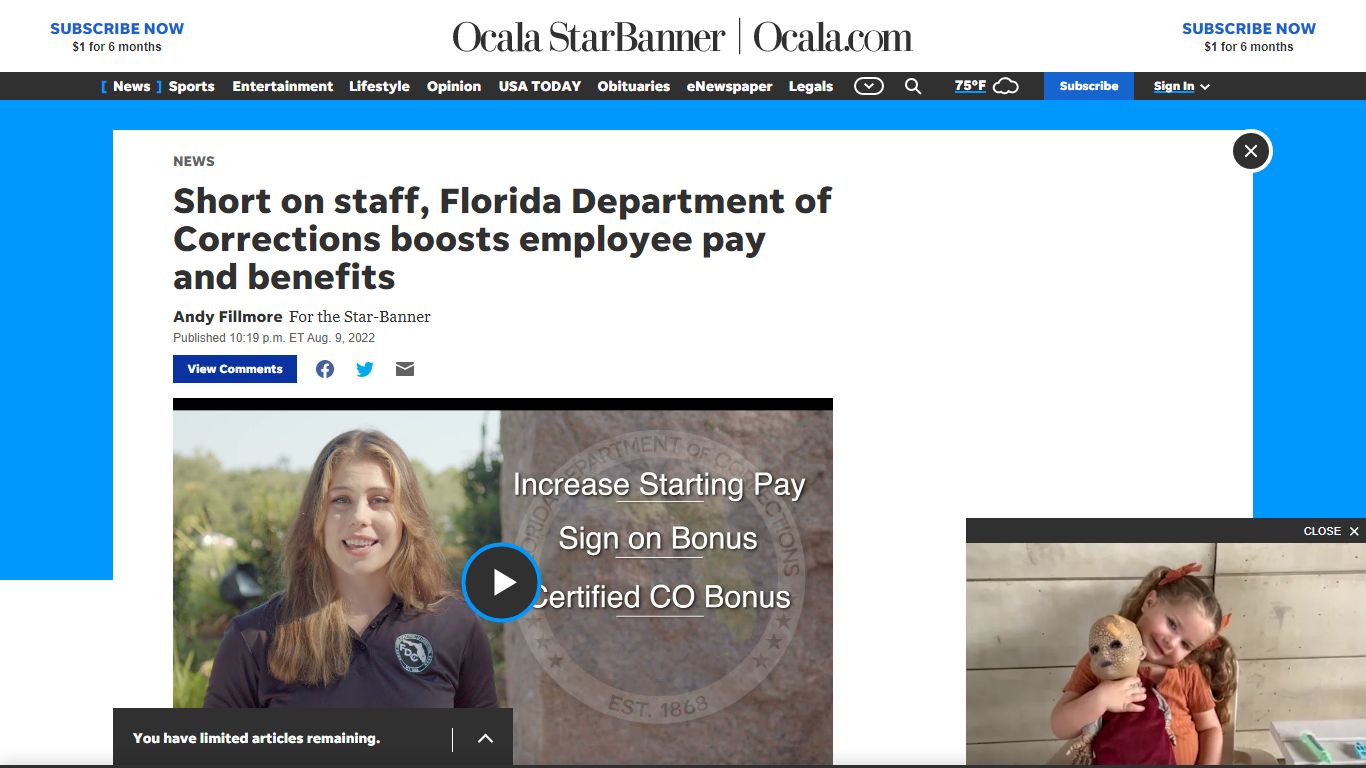The width and height of the screenshot is (1366, 768).
Task: Go to the Legals section
Action: (811, 86)
